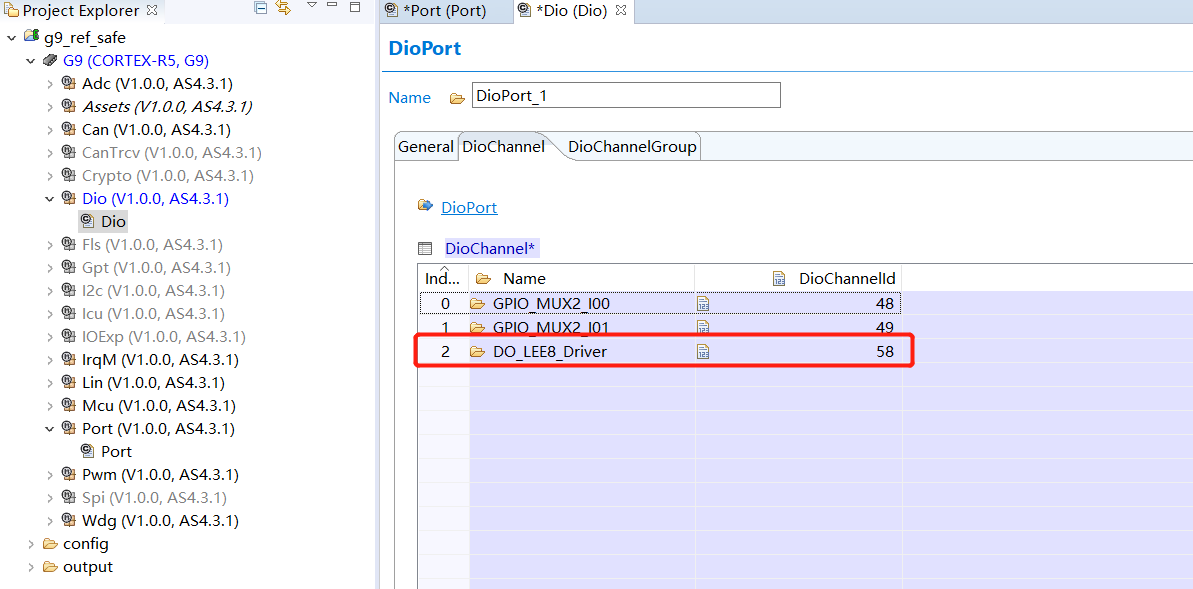This screenshot has height=589, width=1193.
Task: Click the DioPort Name input field
Action: (626, 96)
